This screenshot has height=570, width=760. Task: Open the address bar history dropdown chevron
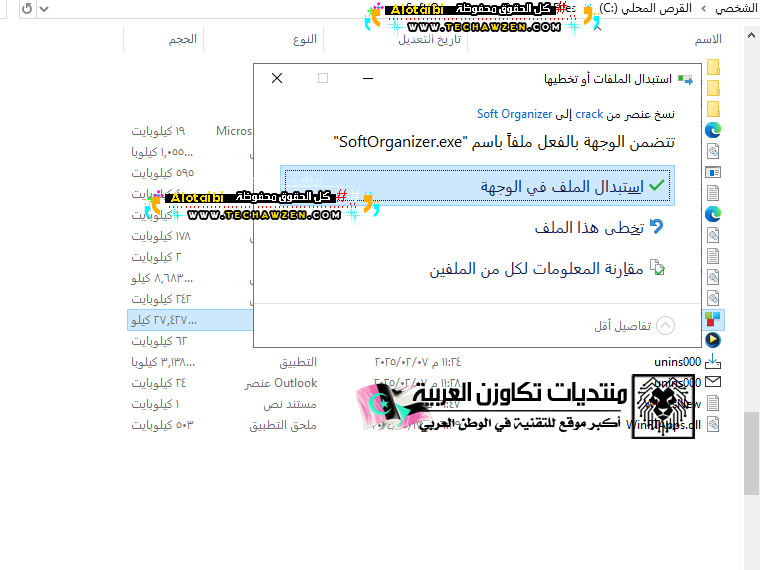coord(44,9)
